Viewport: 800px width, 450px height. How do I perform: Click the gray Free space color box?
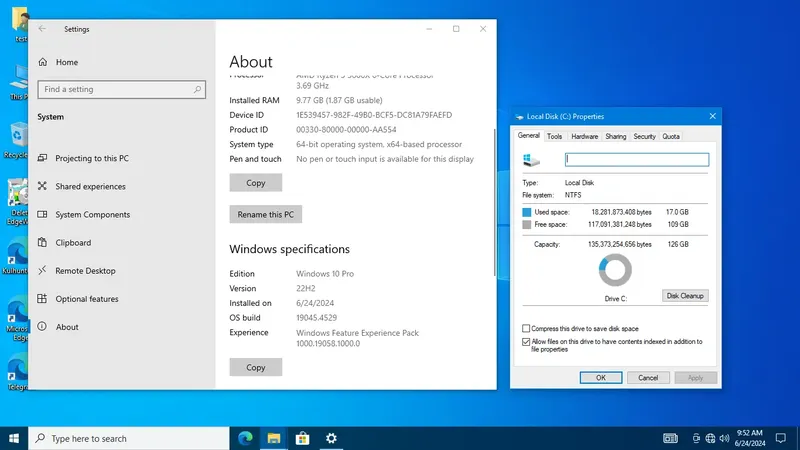pyautogui.click(x=527, y=224)
